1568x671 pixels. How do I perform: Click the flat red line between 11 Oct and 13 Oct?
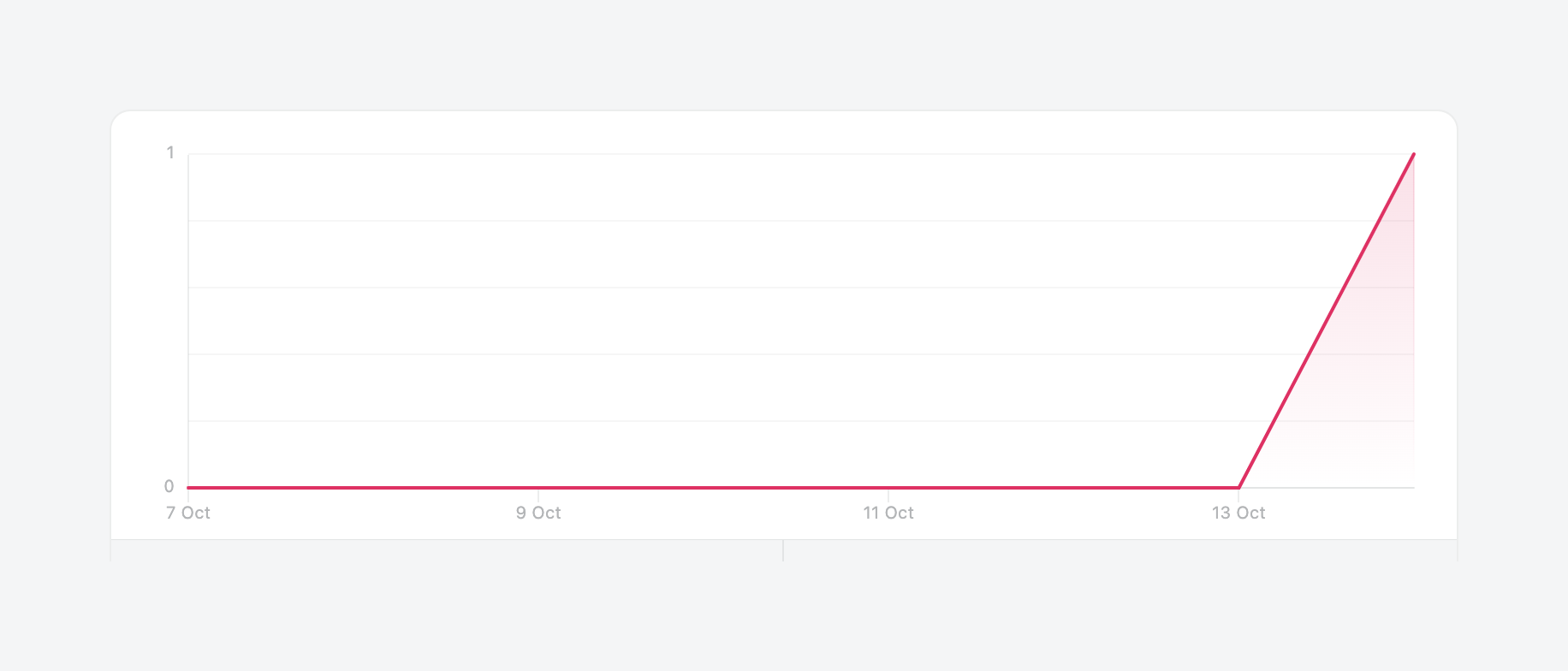[1063, 488]
